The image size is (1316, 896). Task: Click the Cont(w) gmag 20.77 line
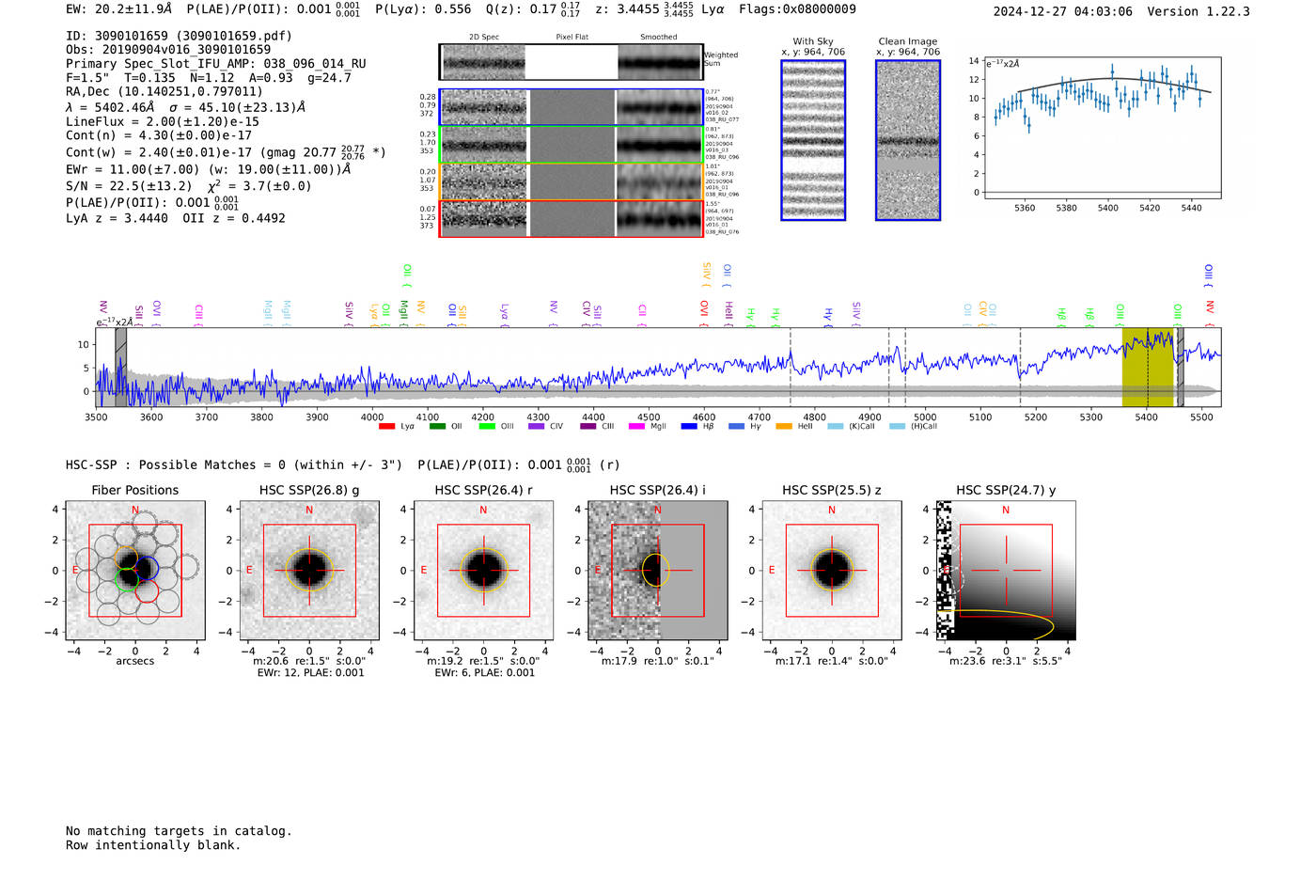click(x=226, y=151)
